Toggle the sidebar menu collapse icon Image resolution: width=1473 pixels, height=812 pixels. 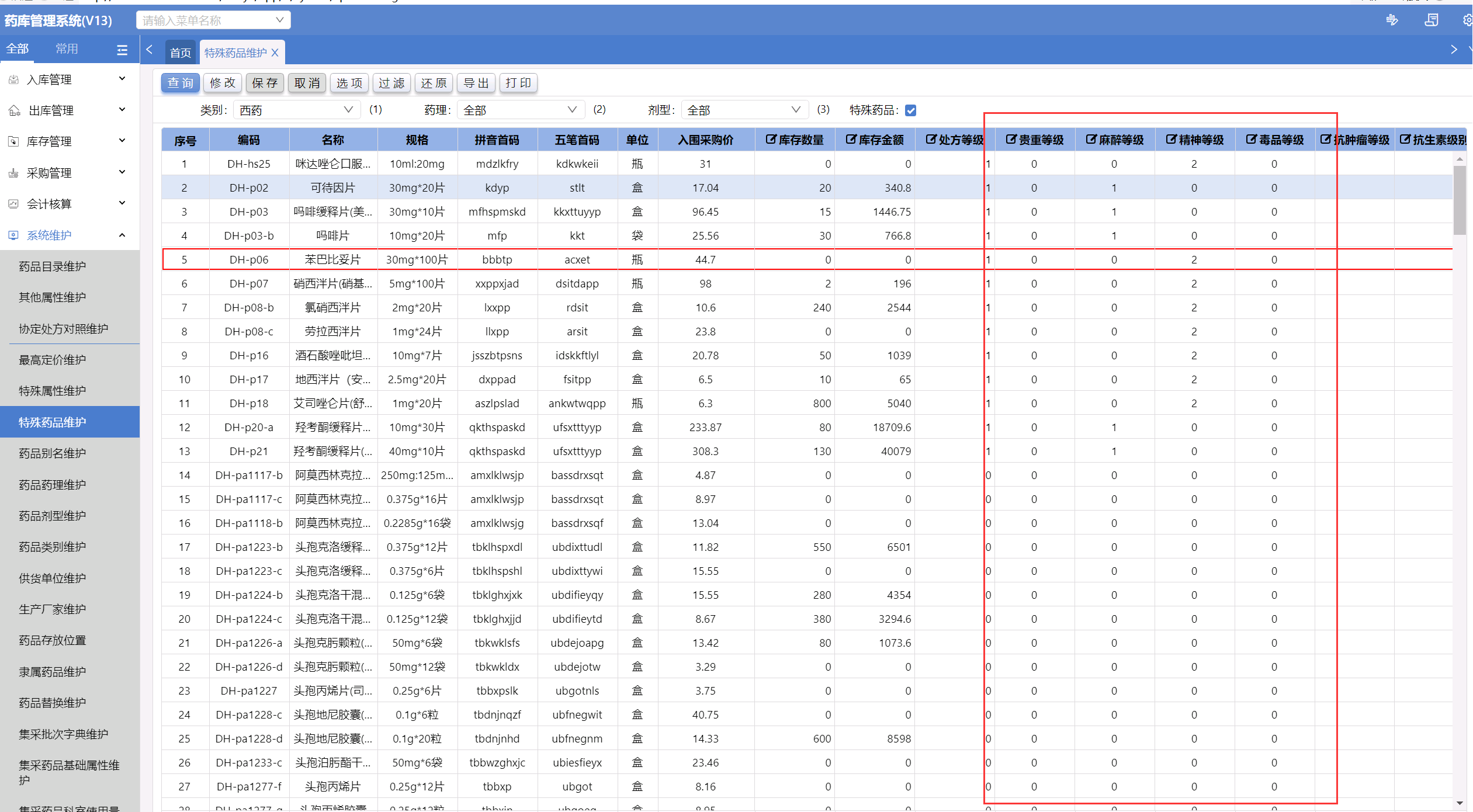[x=122, y=50]
